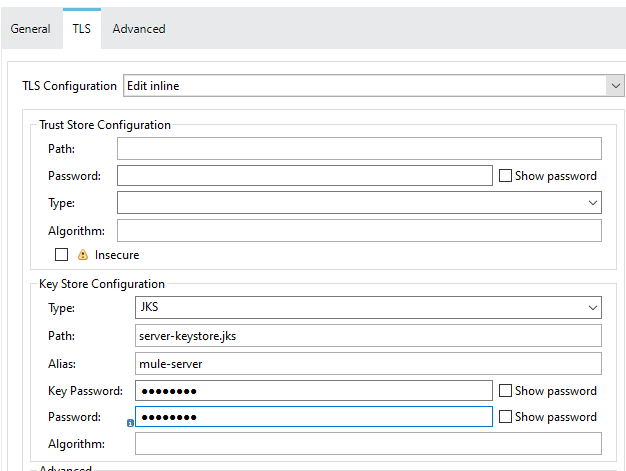This screenshot has height=471, width=626.
Task: Focus the Trust Store Password field
Action: (x=304, y=176)
